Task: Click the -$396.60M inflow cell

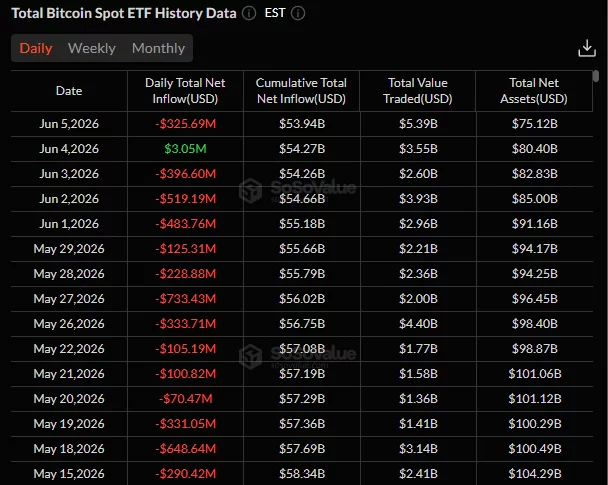Action: click(x=186, y=174)
